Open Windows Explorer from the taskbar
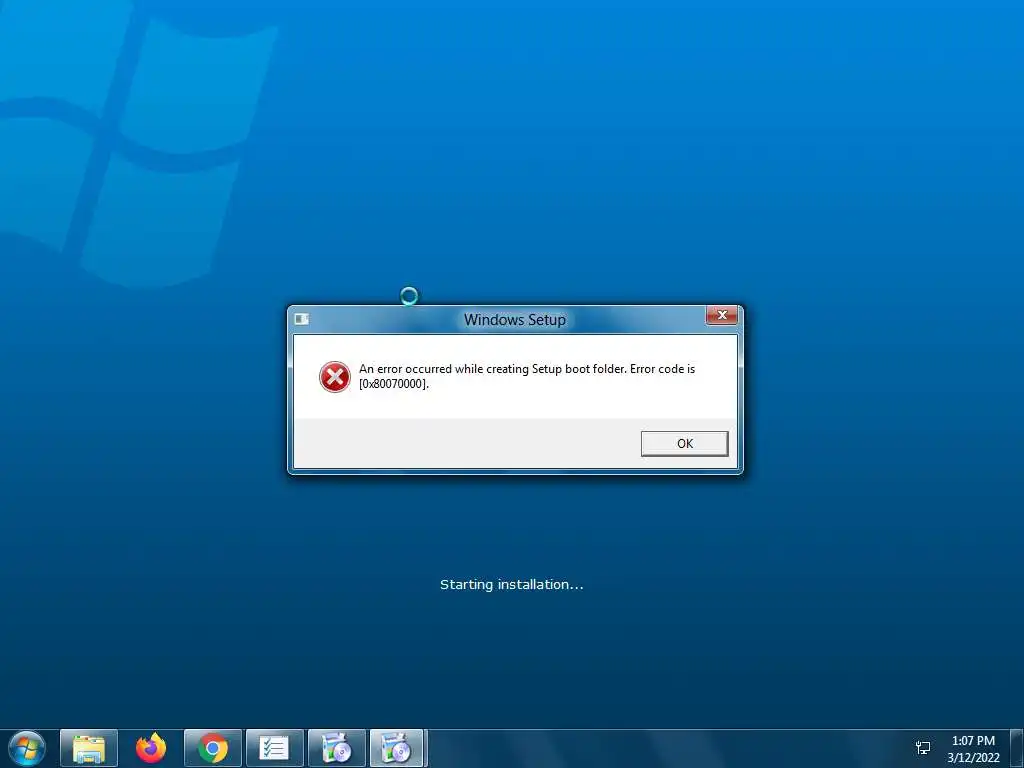This screenshot has height=768, width=1024. point(89,748)
